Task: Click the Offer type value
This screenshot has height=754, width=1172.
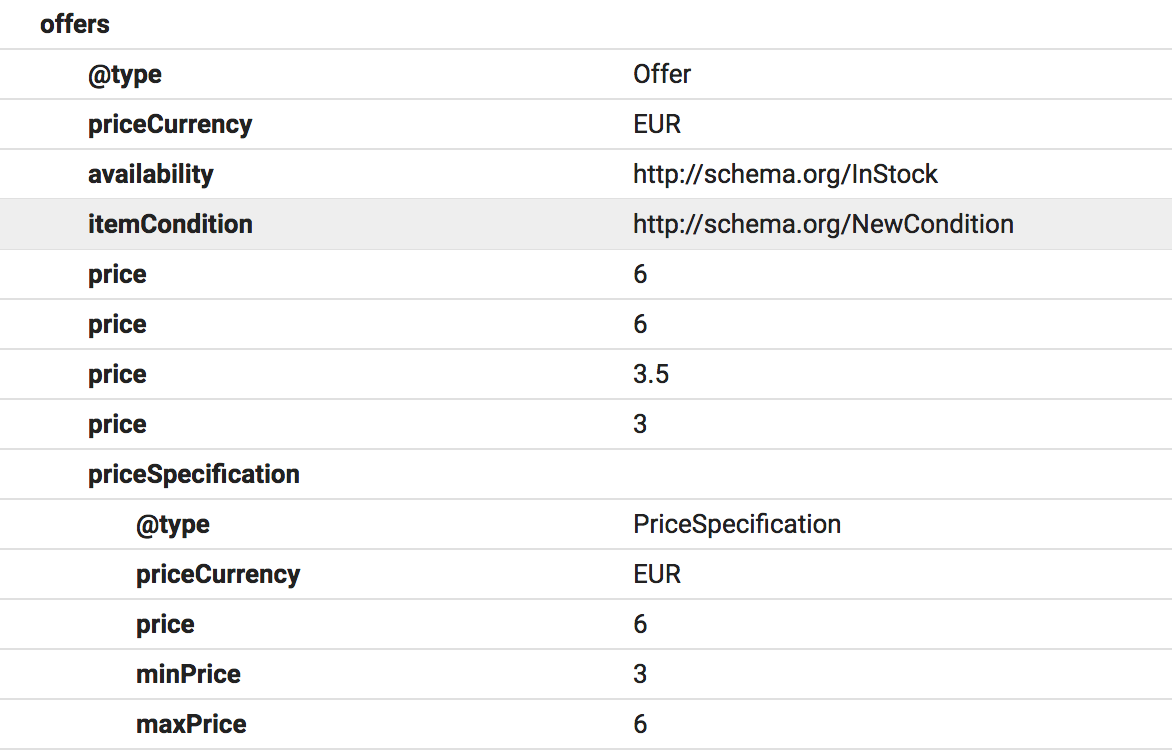Action: tap(662, 74)
